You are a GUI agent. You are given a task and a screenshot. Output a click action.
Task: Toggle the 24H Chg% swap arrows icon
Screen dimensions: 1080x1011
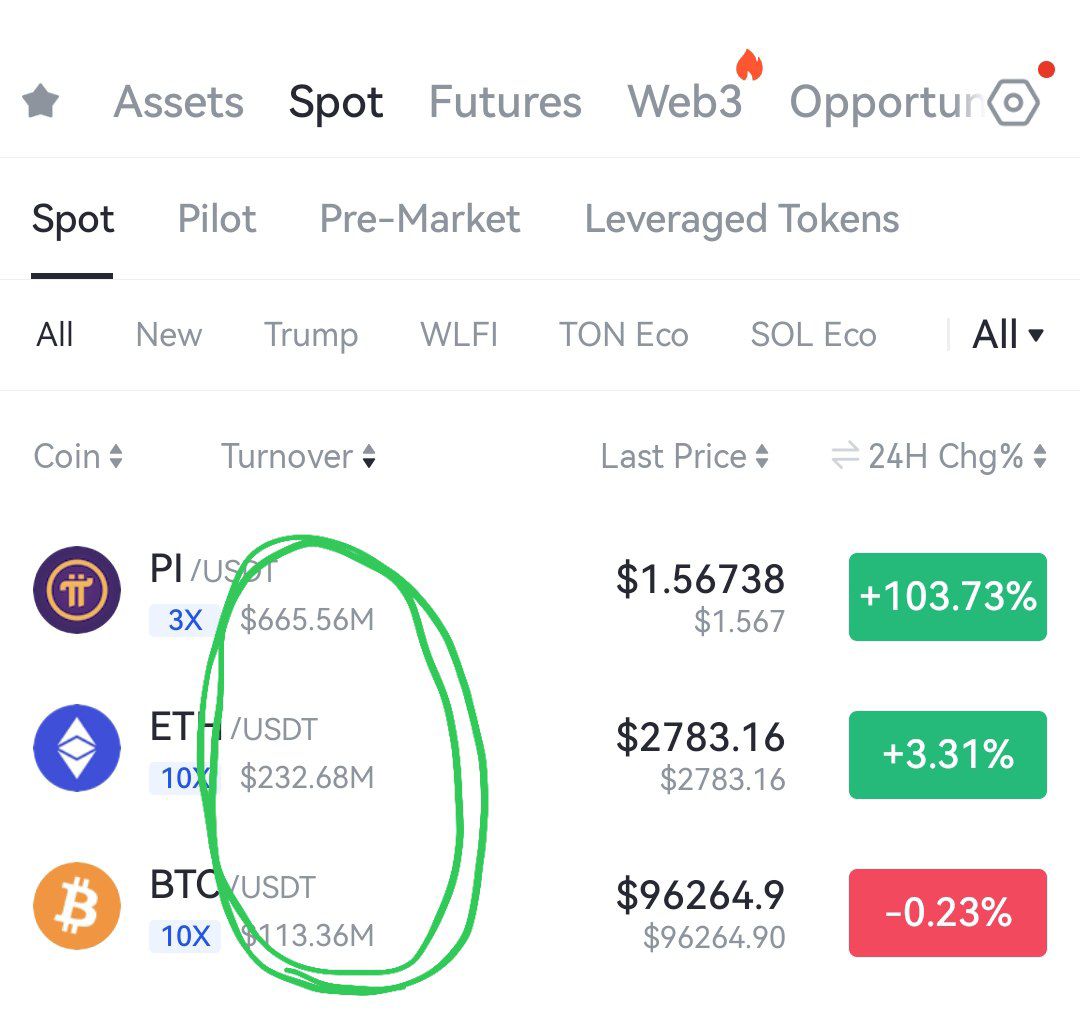(845, 455)
